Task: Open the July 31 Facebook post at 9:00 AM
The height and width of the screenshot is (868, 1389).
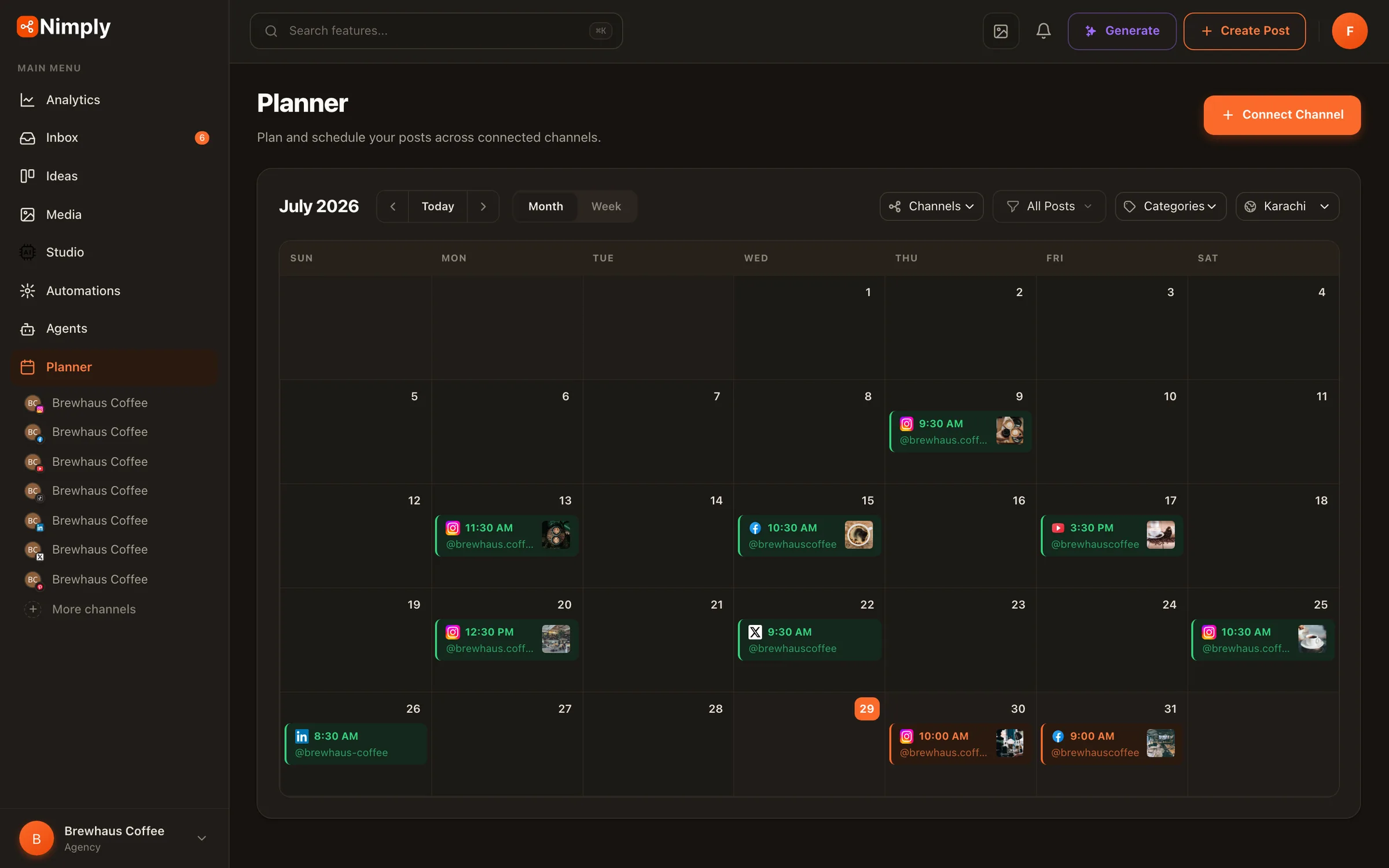Action: click(x=1112, y=744)
